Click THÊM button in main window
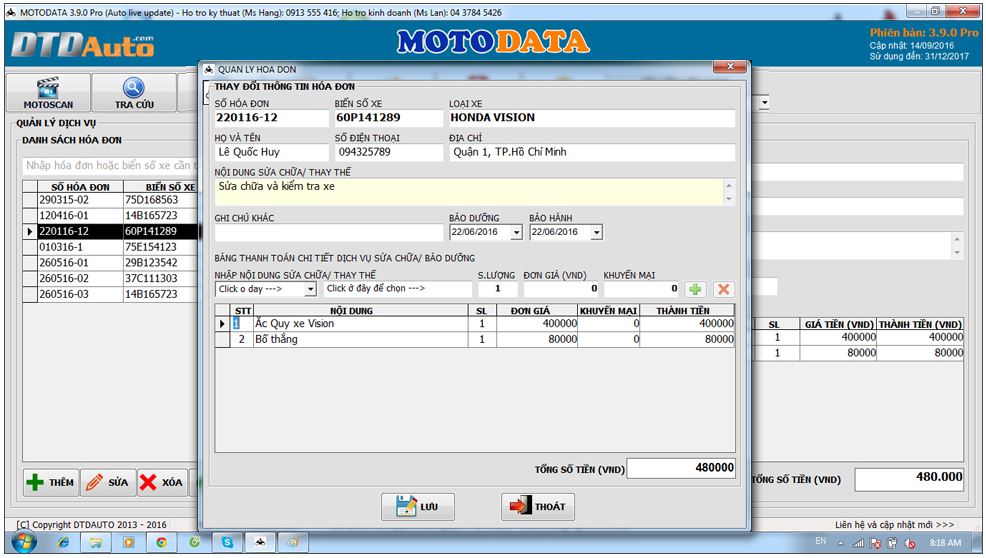Image resolution: width=986 pixels, height=558 pixels. pos(52,483)
